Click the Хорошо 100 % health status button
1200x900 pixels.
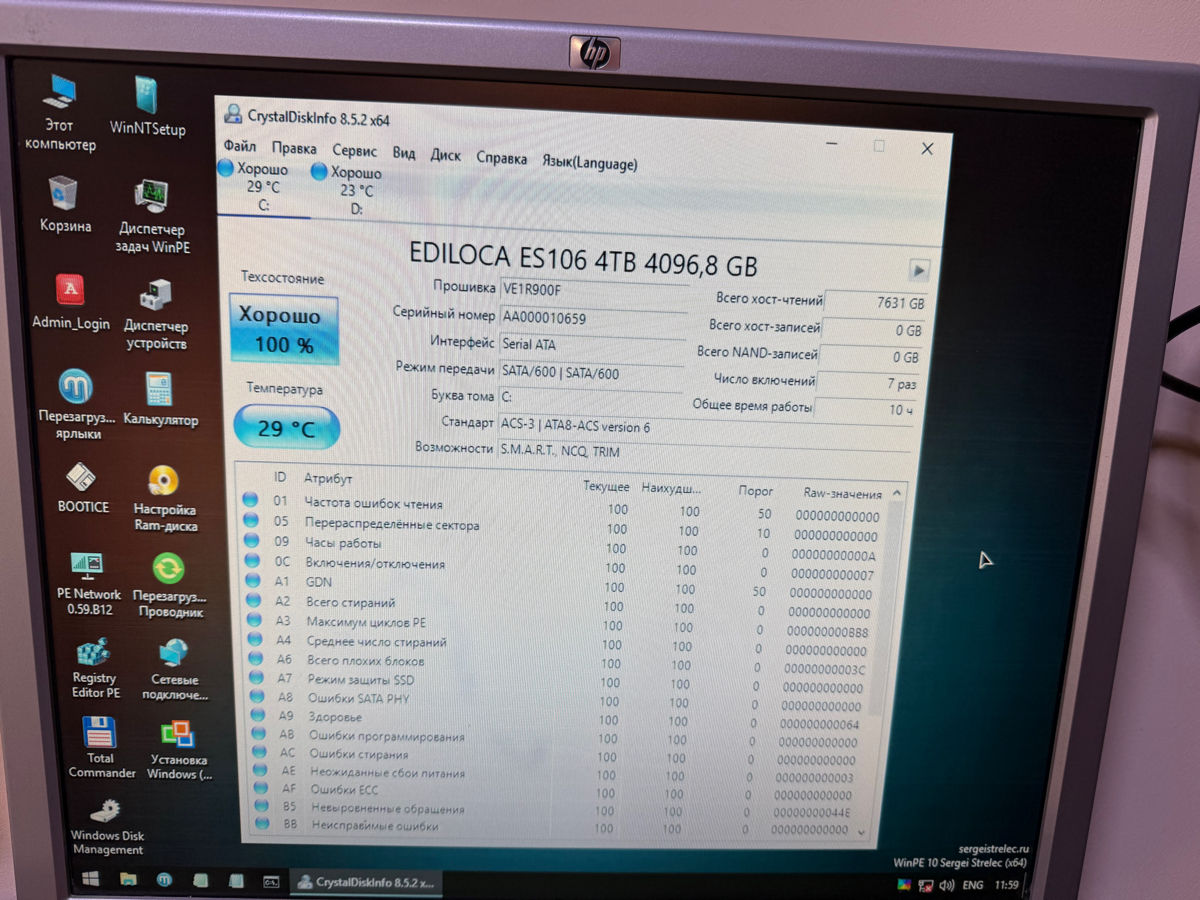(x=284, y=330)
